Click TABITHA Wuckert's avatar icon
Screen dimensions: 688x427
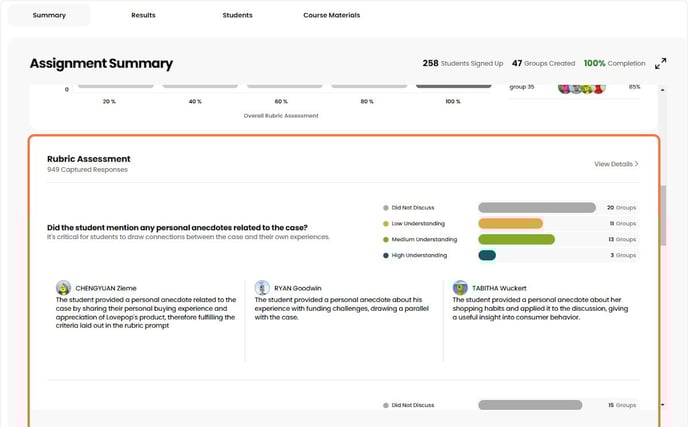[460, 288]
